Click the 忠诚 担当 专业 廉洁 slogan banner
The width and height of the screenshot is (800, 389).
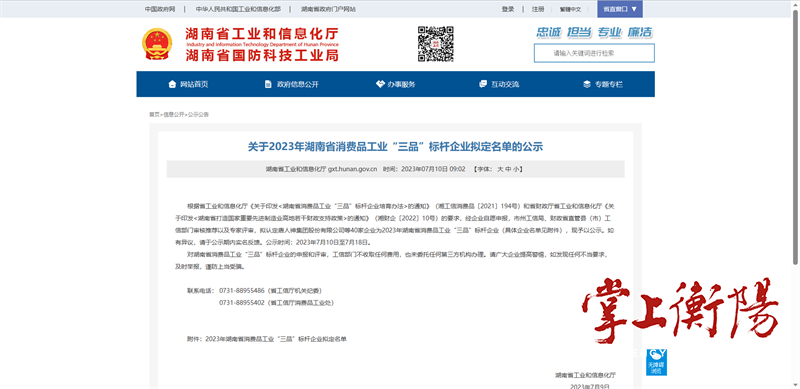[x=594, y=32]
